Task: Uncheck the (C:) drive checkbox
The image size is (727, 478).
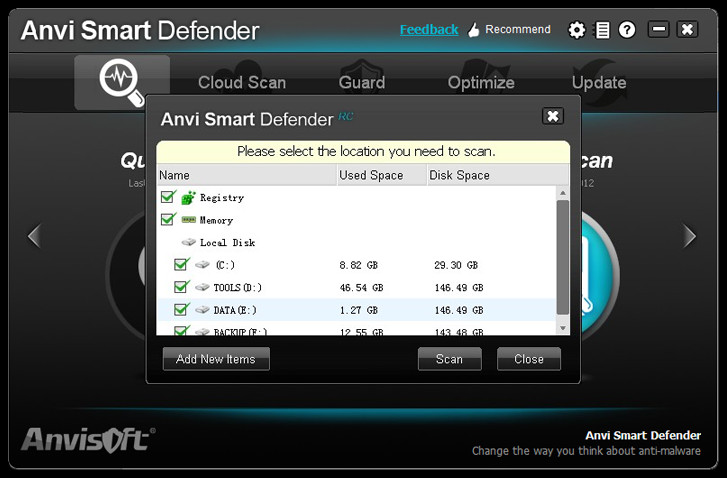Action: coord(181,264)
